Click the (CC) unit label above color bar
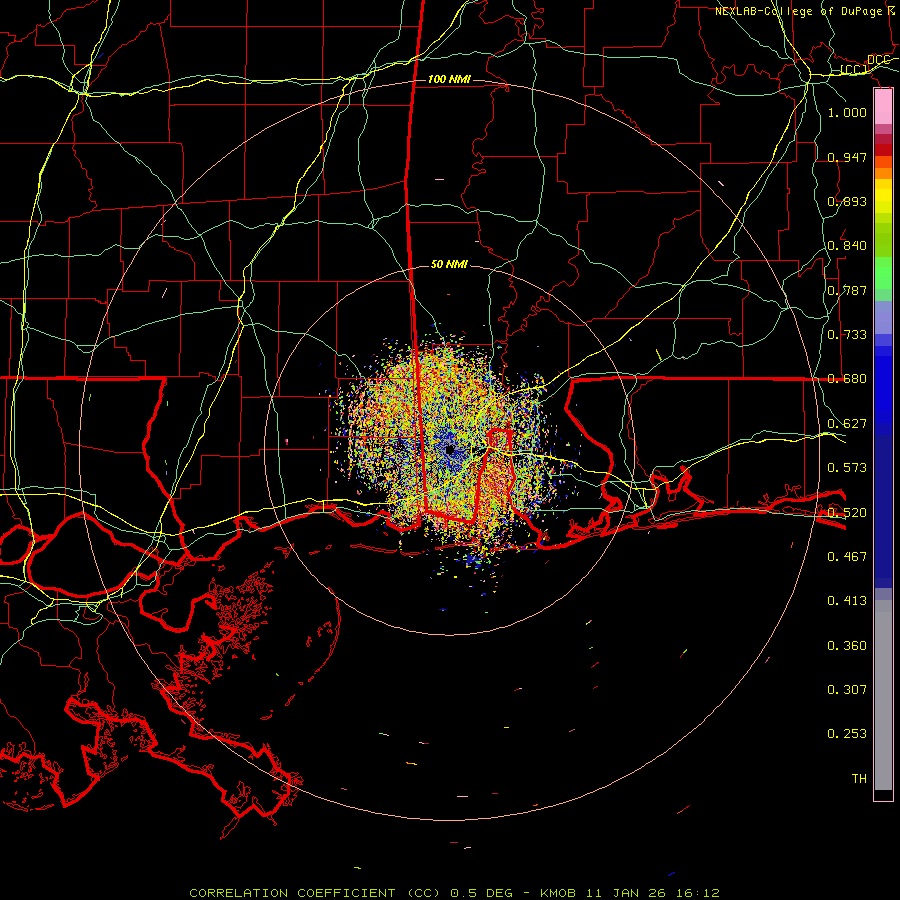The image size is (900, 900). [x=854, y=70]
